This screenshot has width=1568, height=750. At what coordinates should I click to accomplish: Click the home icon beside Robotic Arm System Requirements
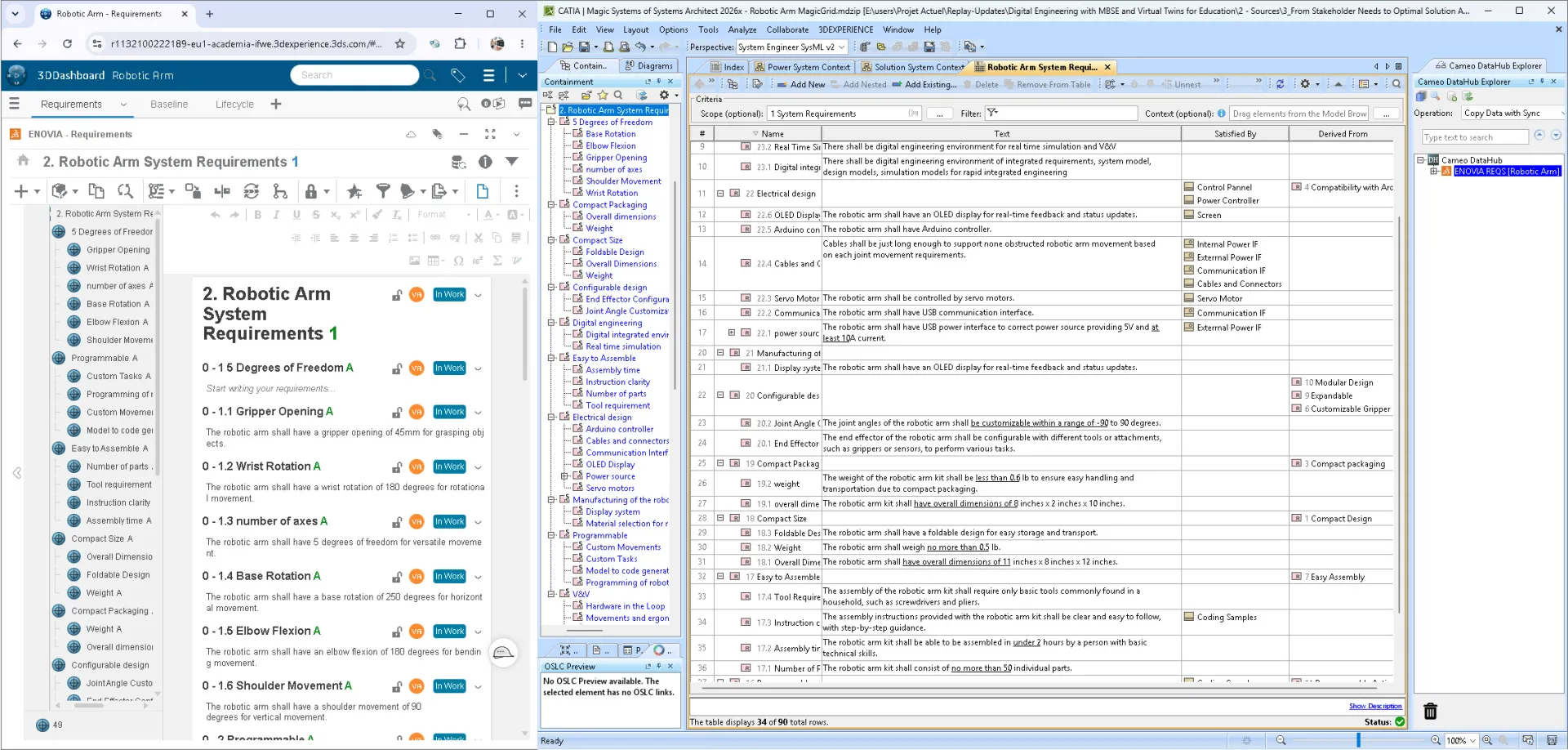[x=23, y=161]
